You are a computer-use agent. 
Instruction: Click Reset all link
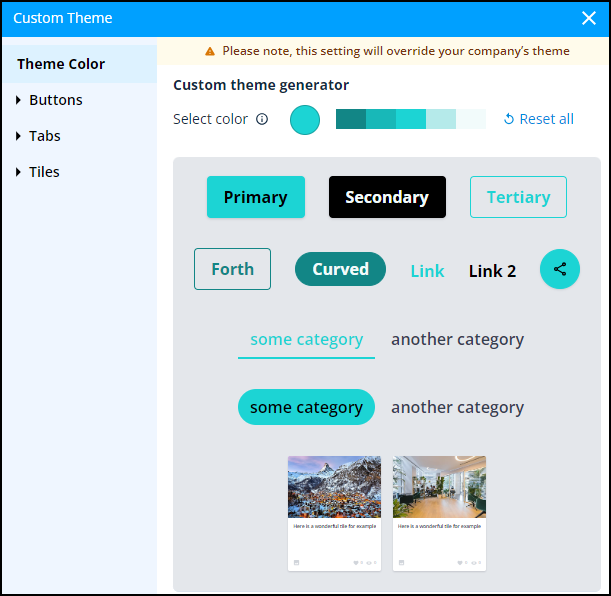pos(538,119)
